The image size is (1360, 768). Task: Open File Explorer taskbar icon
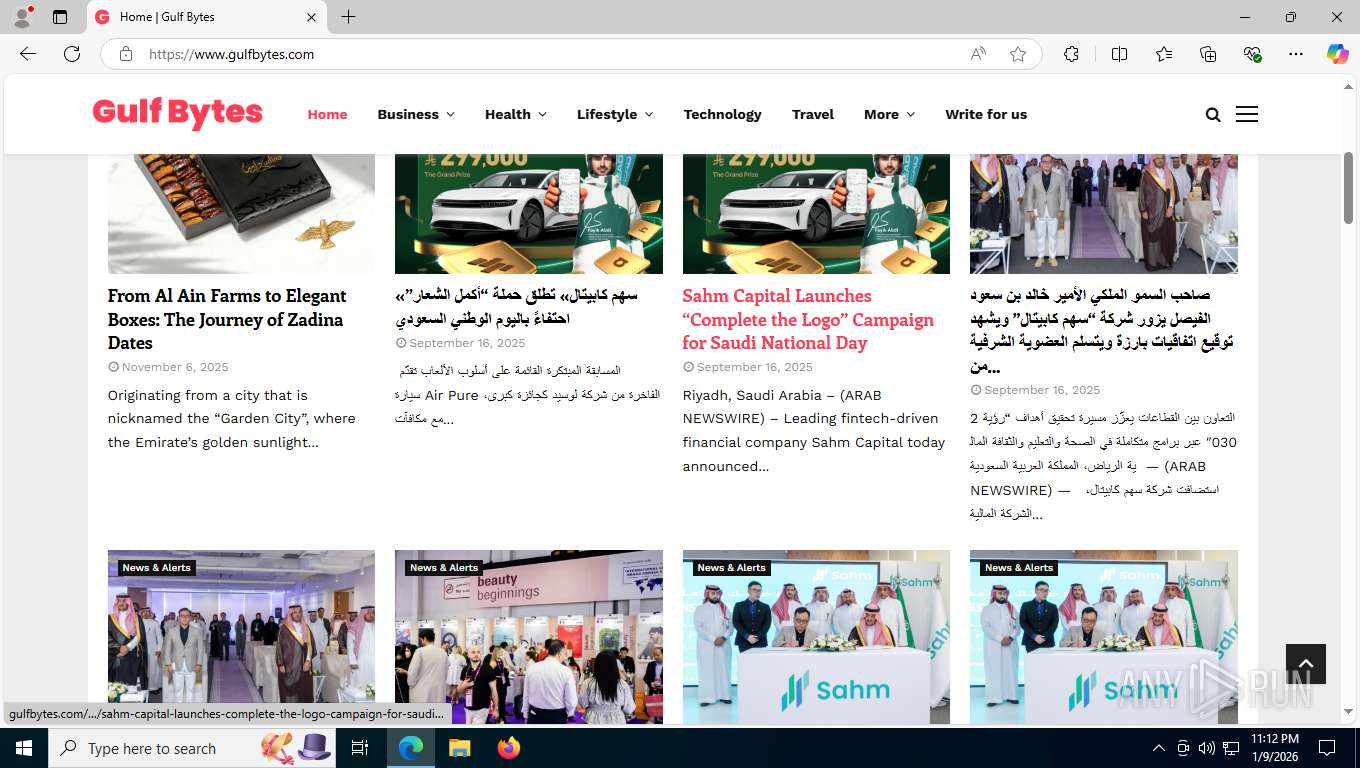[x=459, y=748]
